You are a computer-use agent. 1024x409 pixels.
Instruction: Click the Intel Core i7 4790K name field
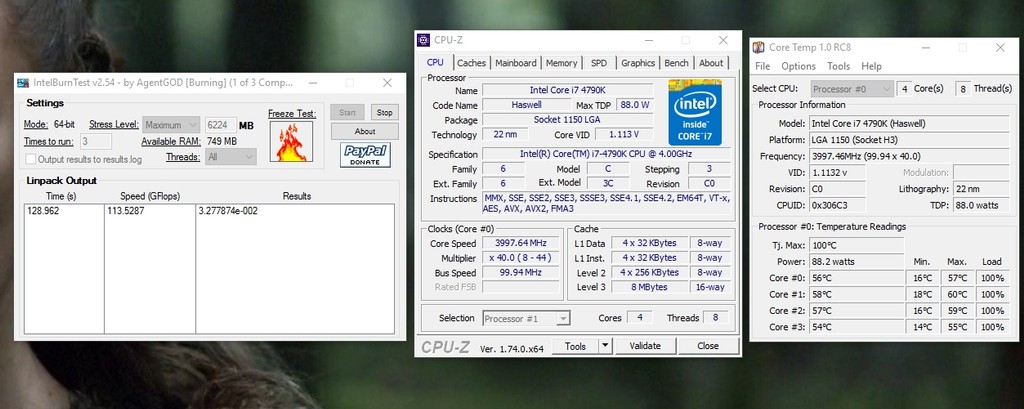(x=567, y=90)
